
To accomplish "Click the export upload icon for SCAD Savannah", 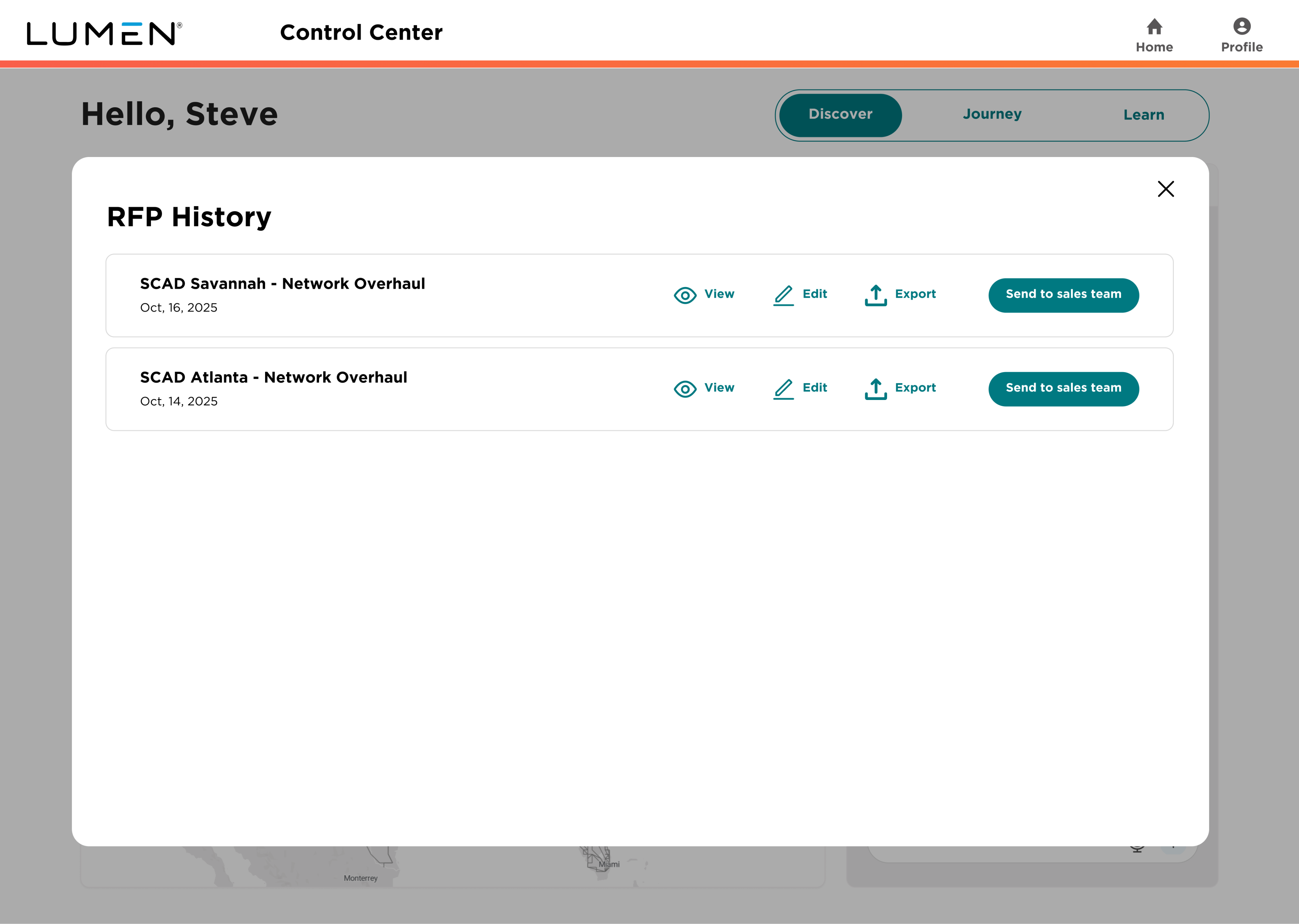I will tap(875, 295).
